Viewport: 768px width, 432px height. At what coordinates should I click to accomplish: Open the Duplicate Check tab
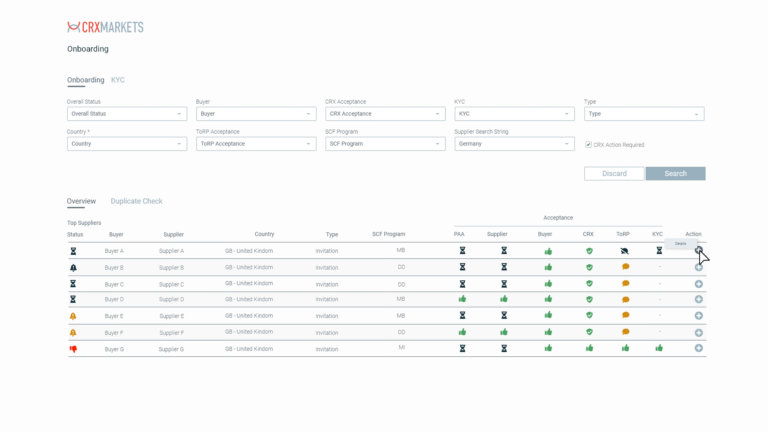point(136,201)
